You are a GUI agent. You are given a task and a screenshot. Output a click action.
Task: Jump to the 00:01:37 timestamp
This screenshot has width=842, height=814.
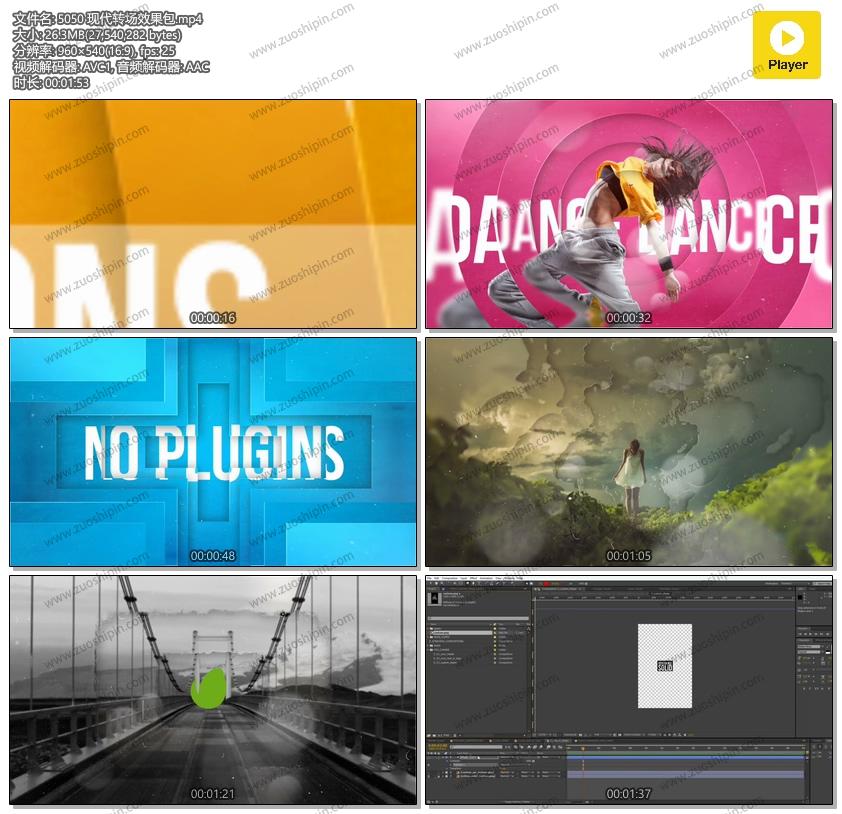coord(628,794)
